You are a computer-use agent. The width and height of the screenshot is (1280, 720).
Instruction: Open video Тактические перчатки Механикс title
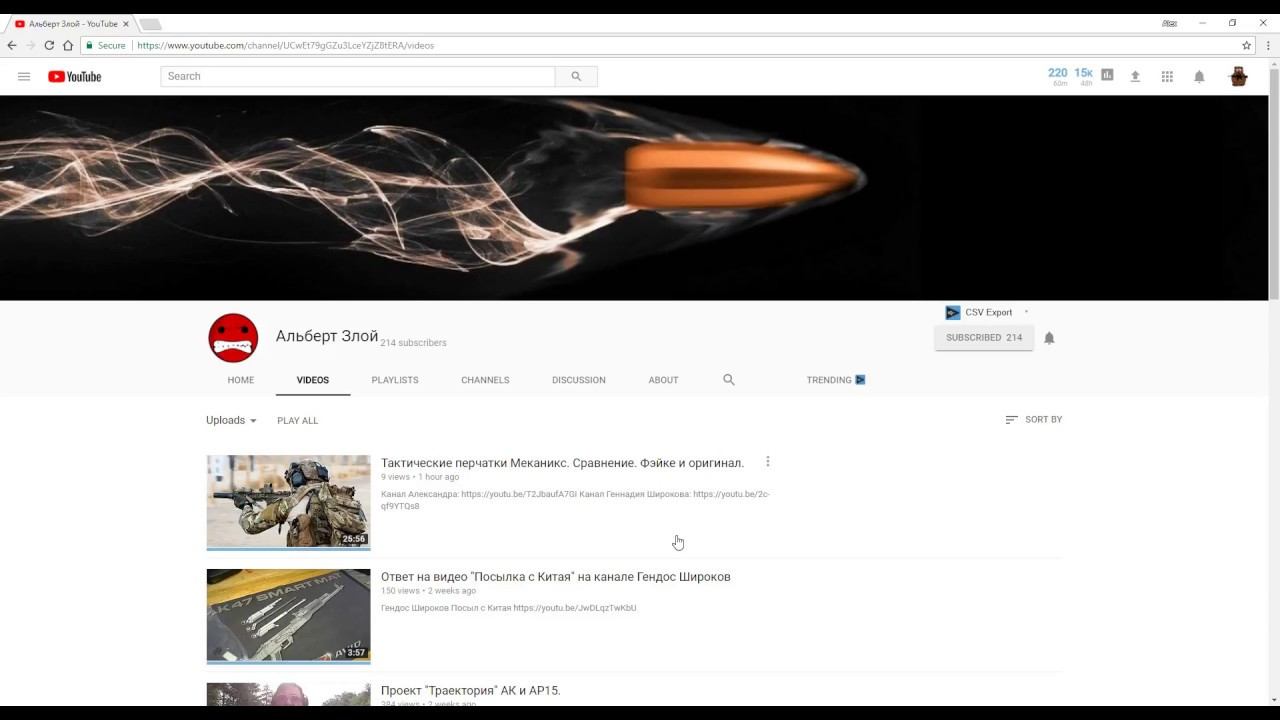pos(562,463)
